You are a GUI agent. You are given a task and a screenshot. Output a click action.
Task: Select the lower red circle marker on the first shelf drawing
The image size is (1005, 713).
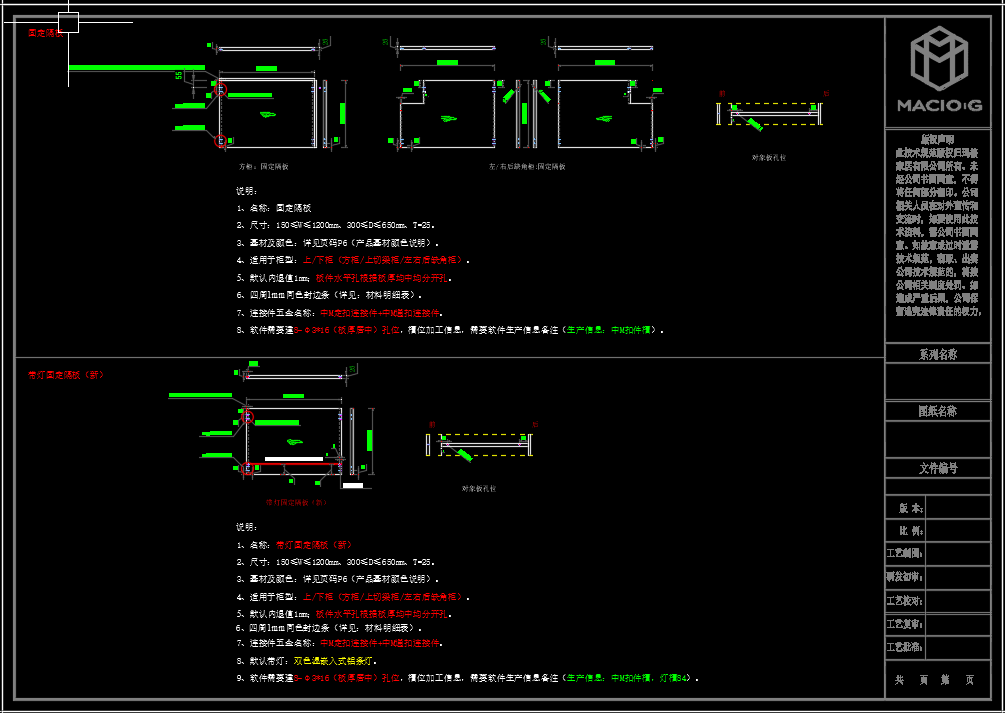click(220, 141)
